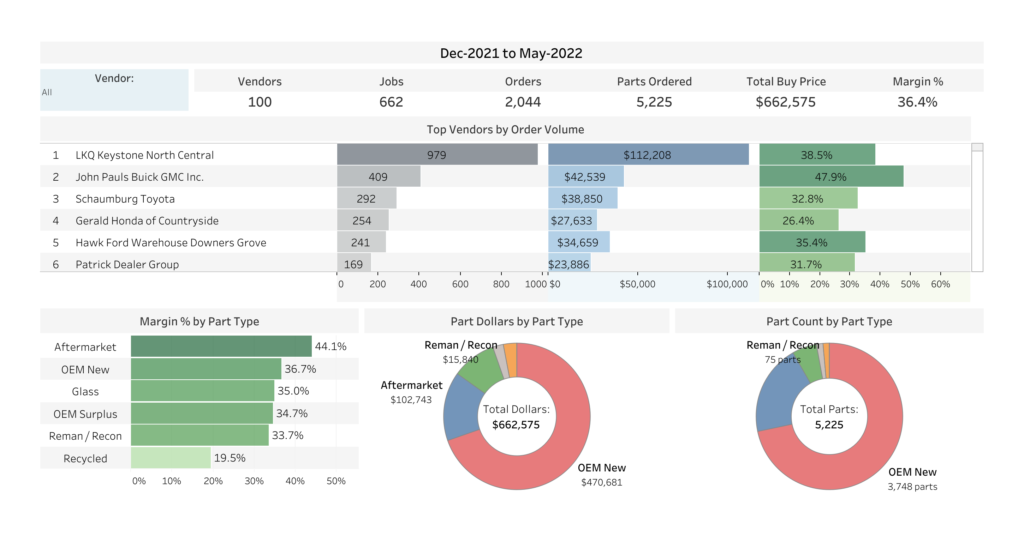
Task: Click the OEM Surplus row label
Action: (x=86, y=414)
